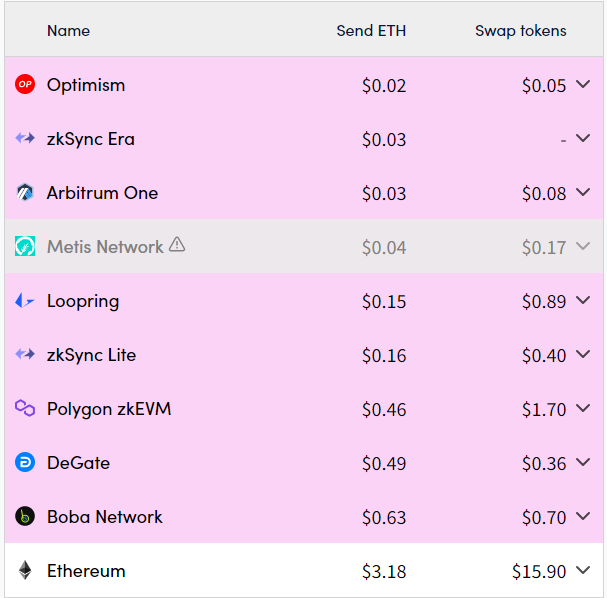The height and width of the screenshot is (598, 607).
Task: Sort by Swap tokens column header
Action: [521, 31]
